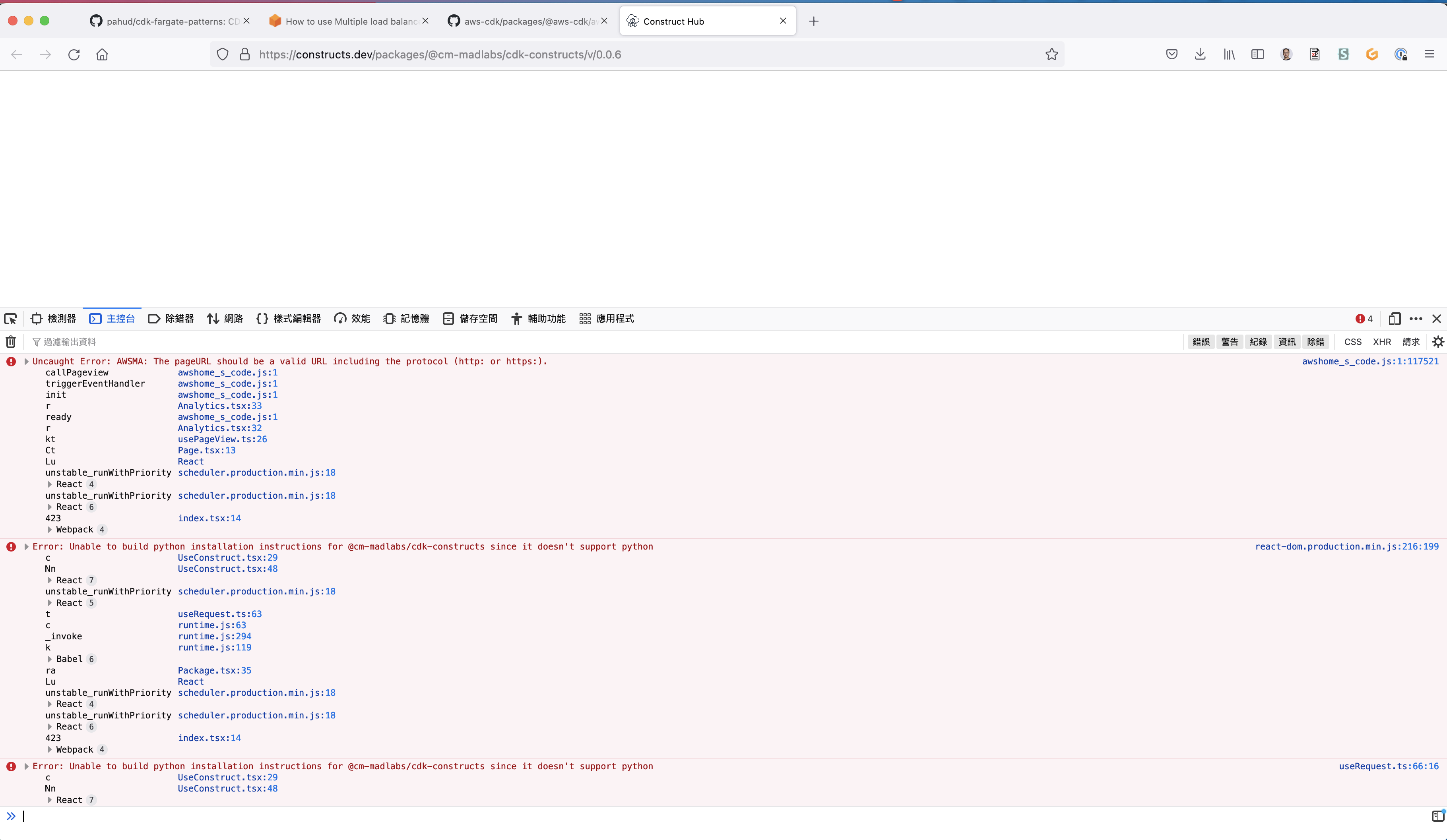The image size is (1447, 840).
Task: Expand the first Uncaught Error stack trace
Action: (x=26, y=361)
